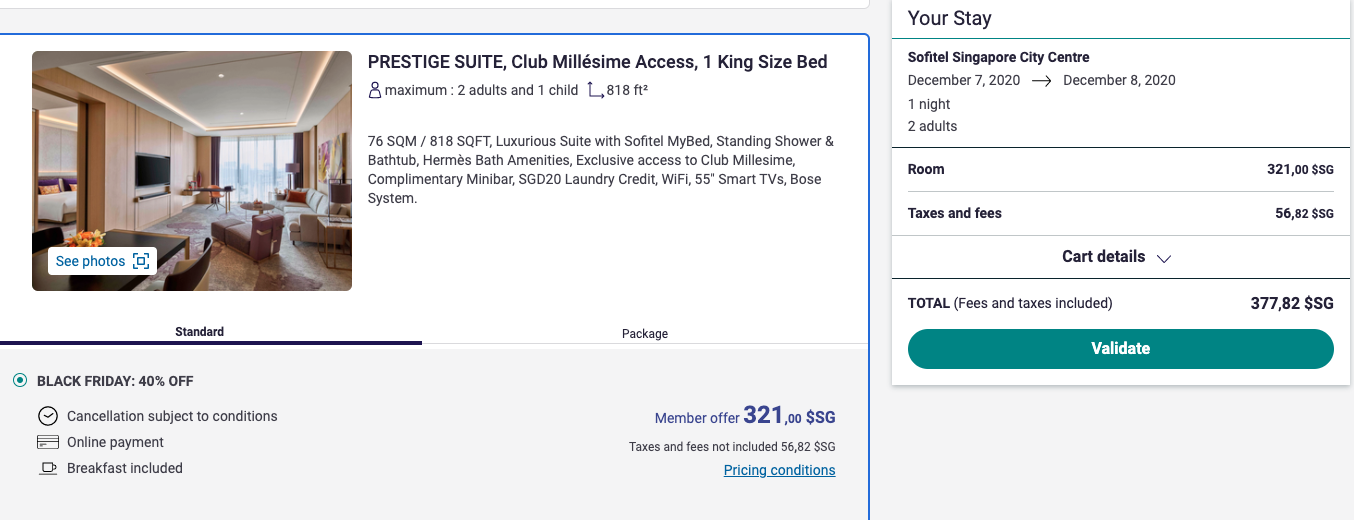The width and height of the screenshot is (1354, 520).
Task: Click the cancellation conditions clock icon
Action: tap(47, 416)
